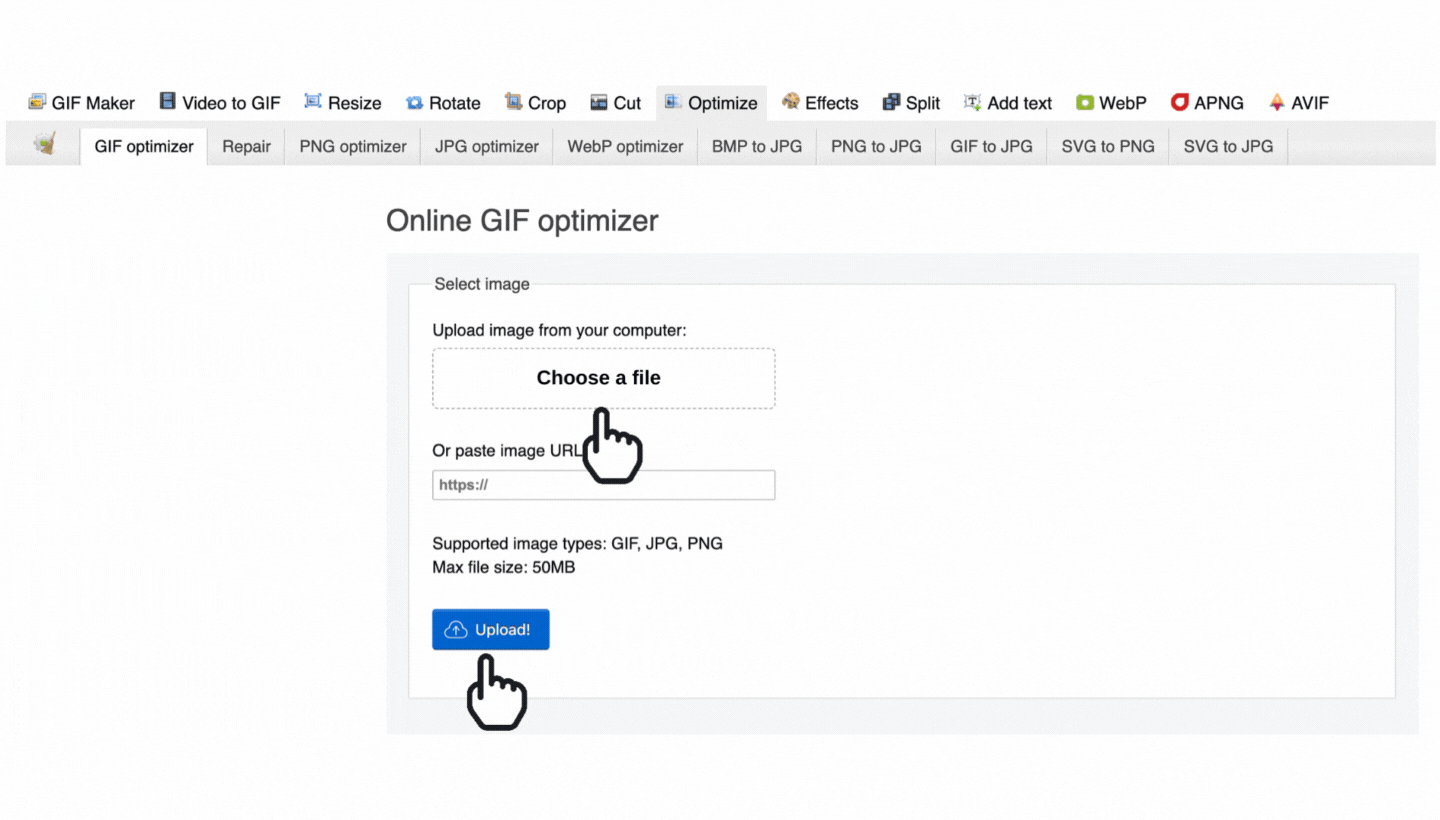Open the WebP tool icon
The height and width of the screenshot is (820, 1440).
pyautogui.click(x=1085, y=103)
